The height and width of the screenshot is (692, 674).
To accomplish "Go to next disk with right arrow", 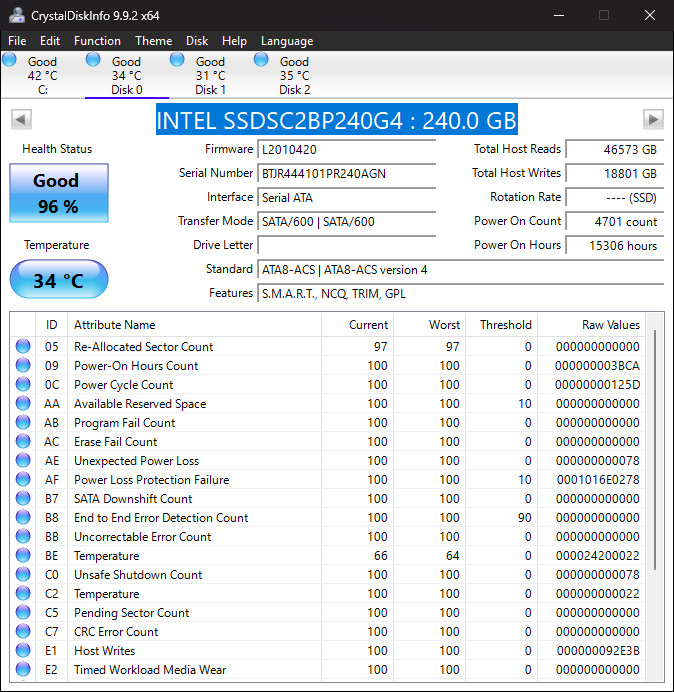I will [x=653, y=119].
